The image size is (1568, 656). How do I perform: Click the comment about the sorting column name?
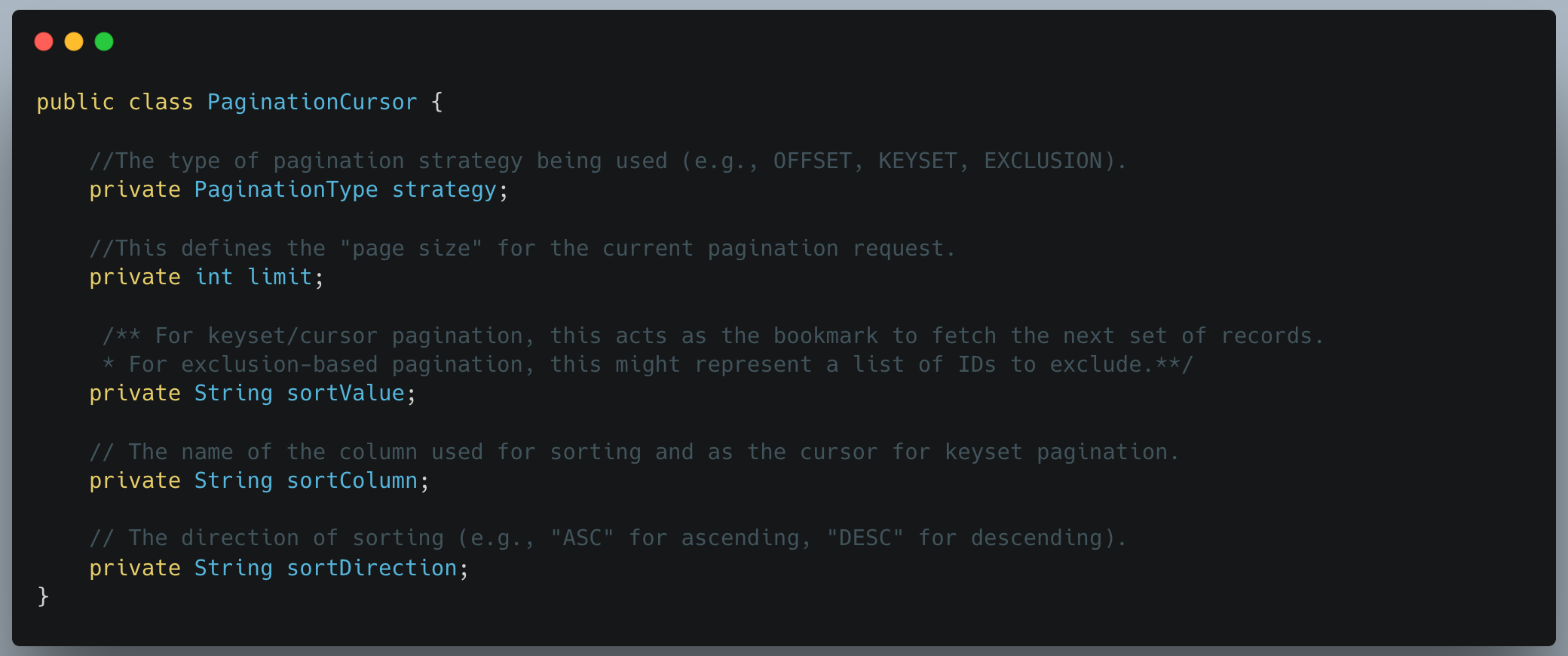[634, 452]
